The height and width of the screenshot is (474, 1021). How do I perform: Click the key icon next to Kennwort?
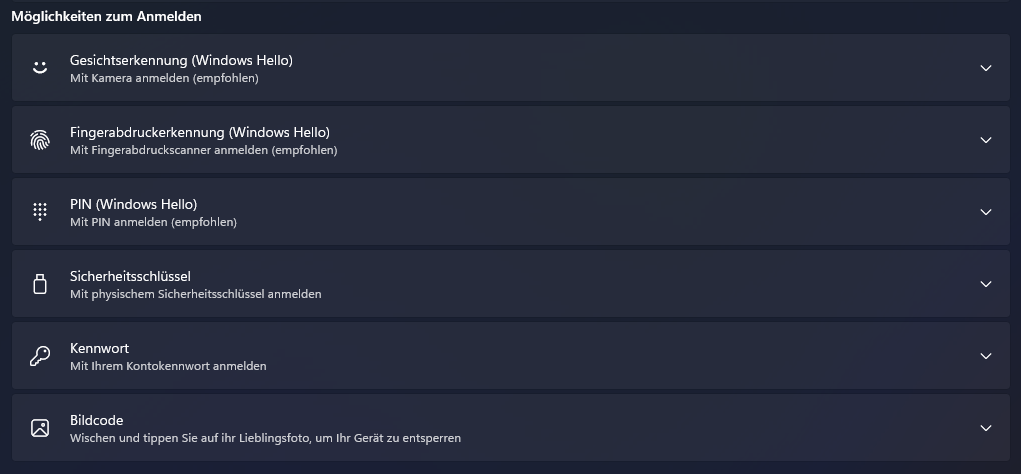coord(40,356)
